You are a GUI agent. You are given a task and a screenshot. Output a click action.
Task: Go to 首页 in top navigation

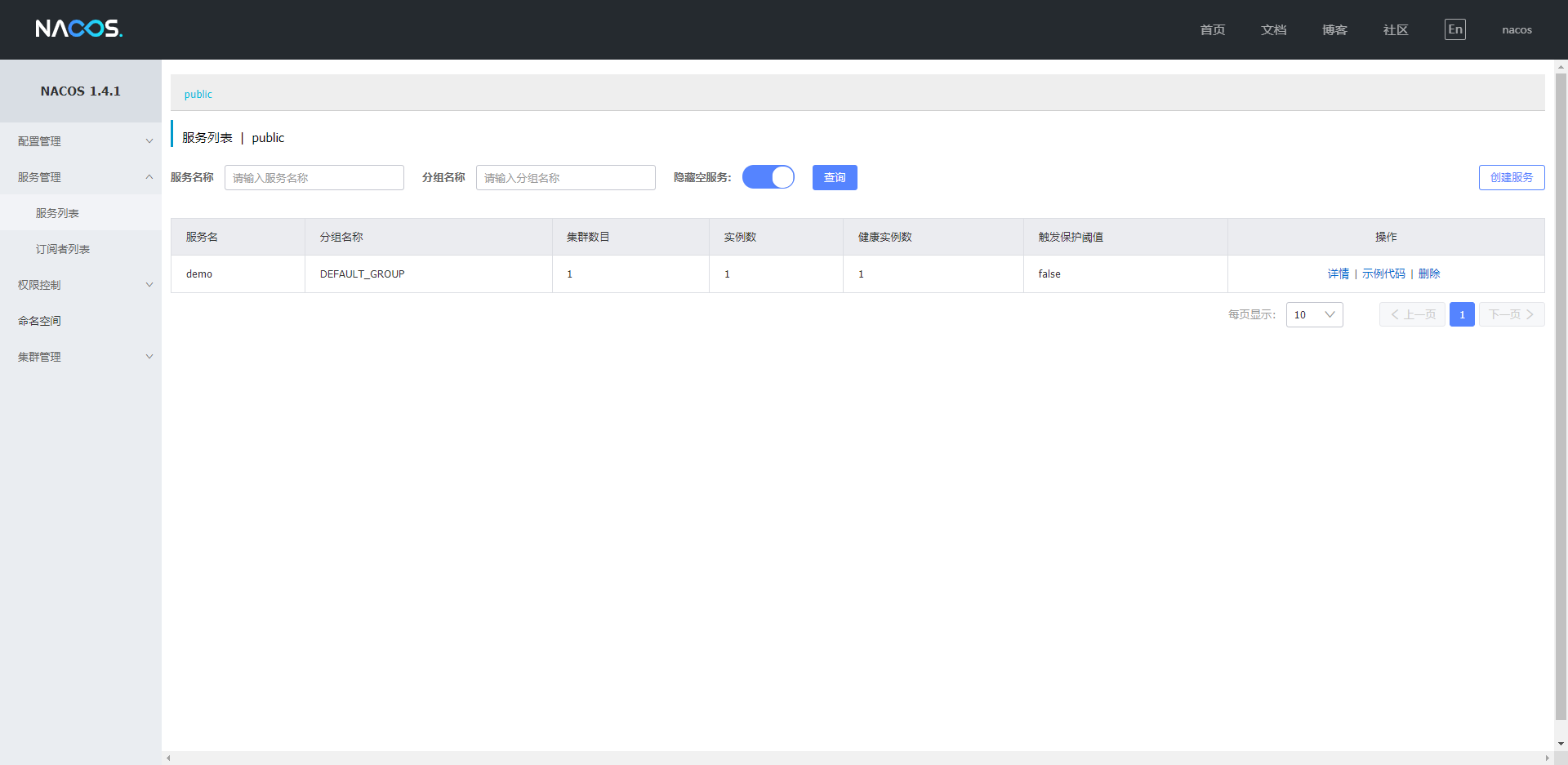1212,29
